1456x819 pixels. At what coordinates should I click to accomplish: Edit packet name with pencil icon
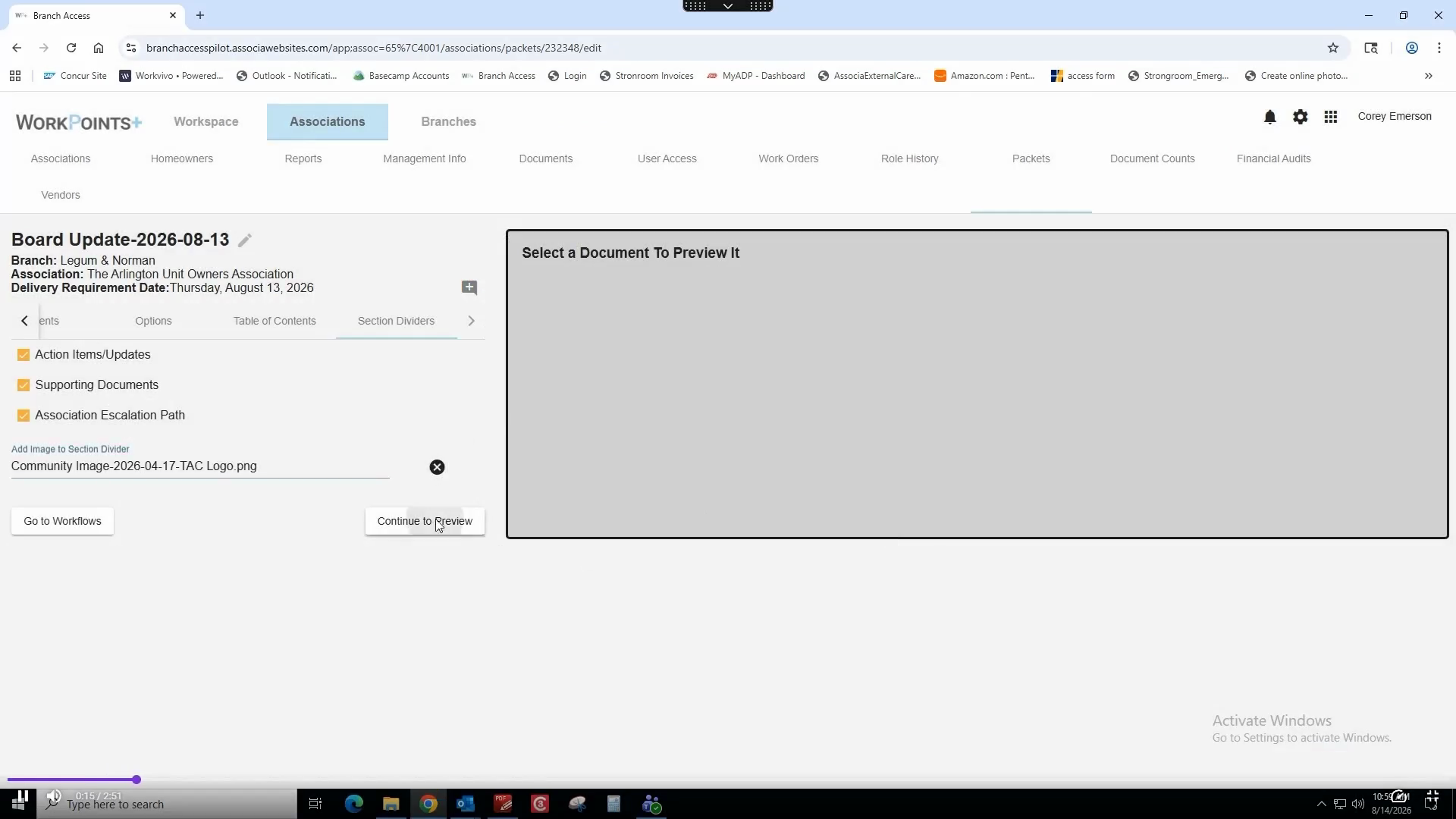(244, 240)
